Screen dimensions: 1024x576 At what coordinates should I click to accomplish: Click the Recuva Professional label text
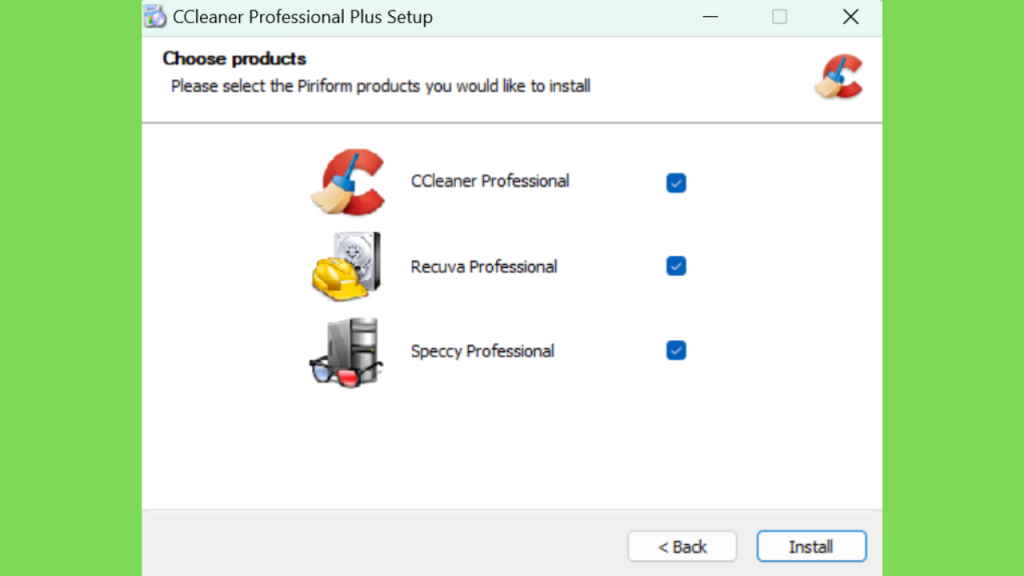pos(484,266)
